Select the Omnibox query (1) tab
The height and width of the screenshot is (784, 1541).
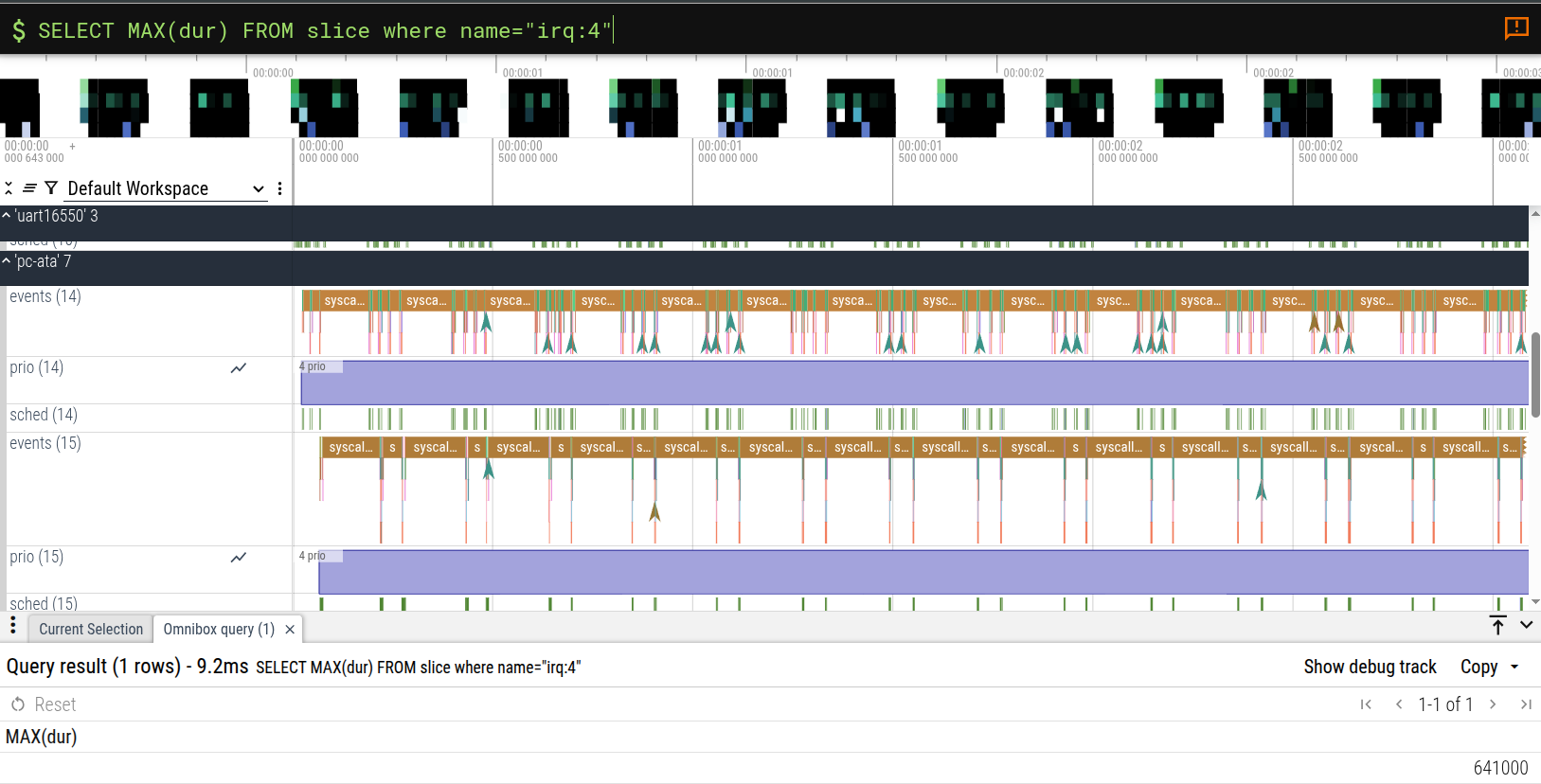[219, 630]
